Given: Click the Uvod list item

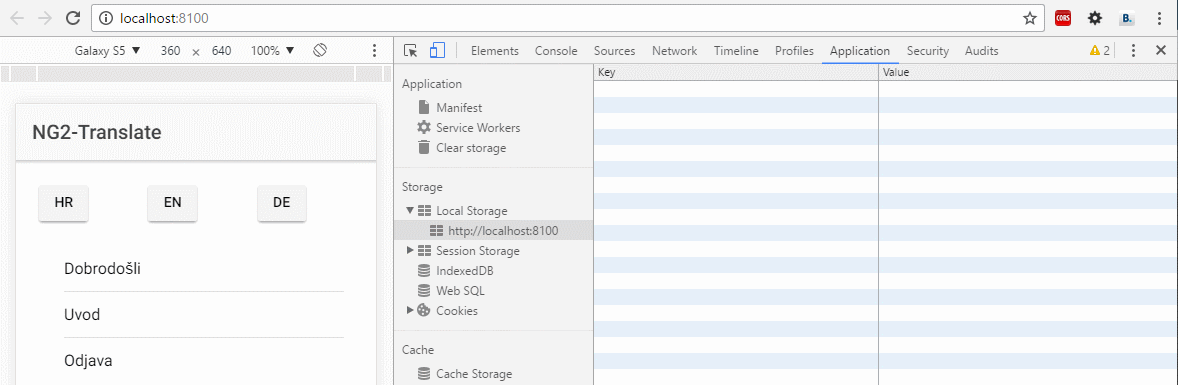Looking at the screenshot, I should [204, 314].
